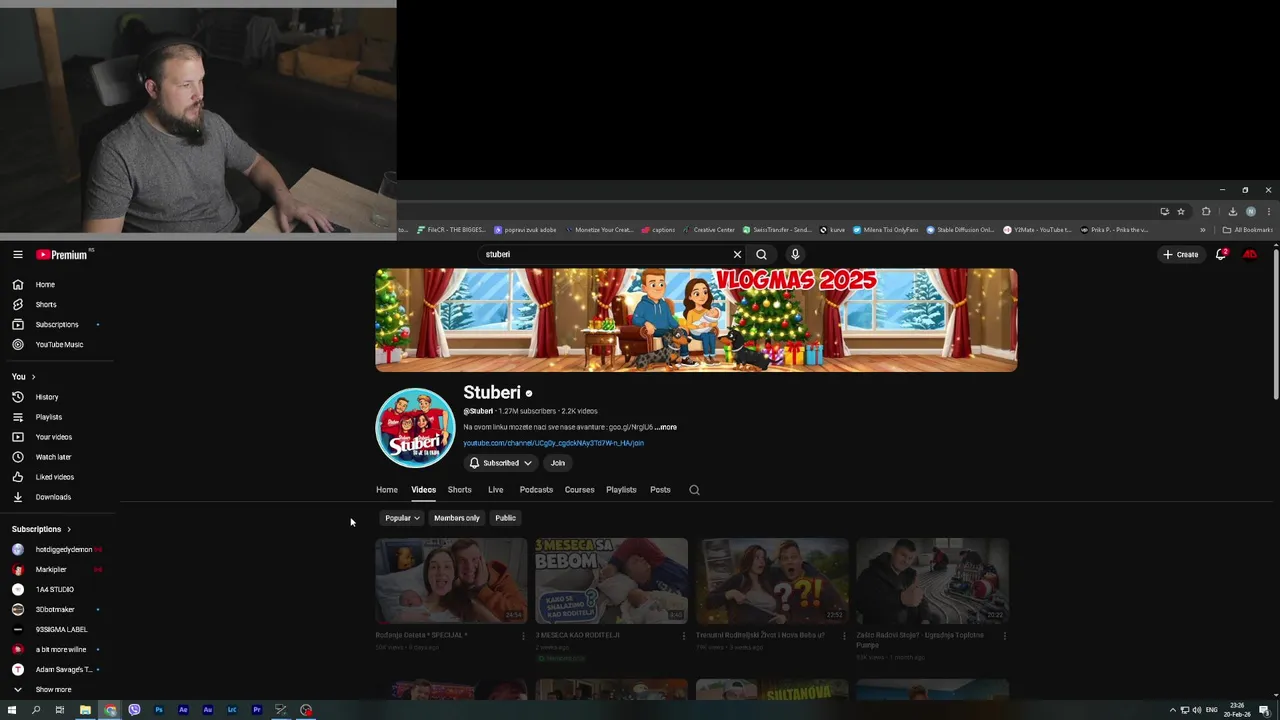Open Your videos
This screenshot has width=1280, height=720.
(53, 437)
